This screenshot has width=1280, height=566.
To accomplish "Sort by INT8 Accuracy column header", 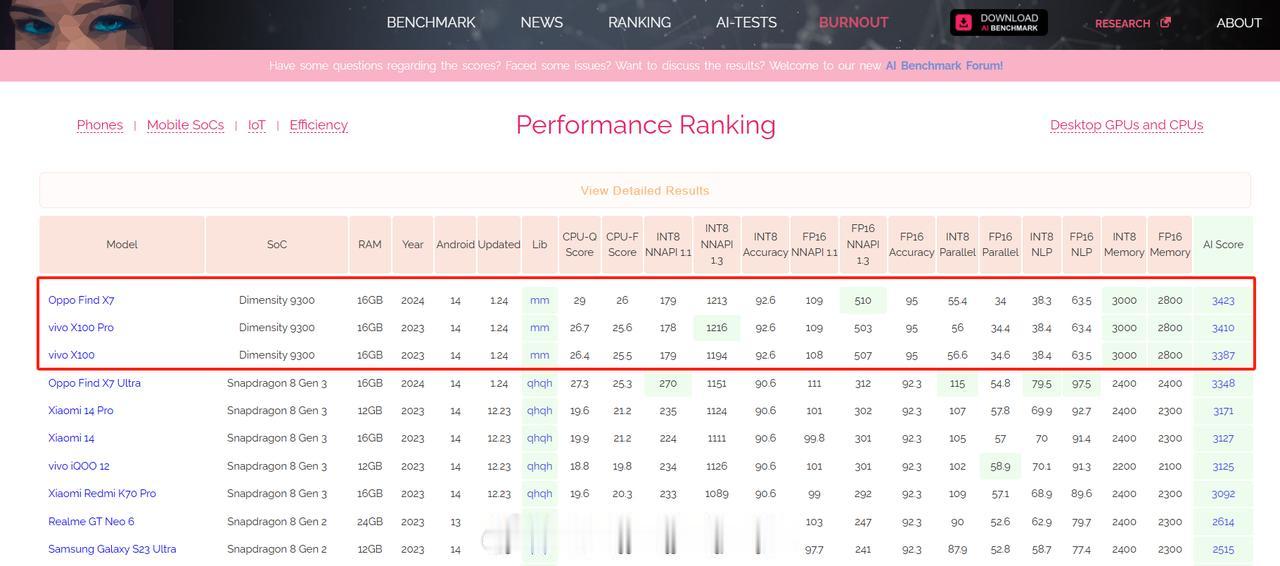I will pyautogui.click(x=765, y=244).
